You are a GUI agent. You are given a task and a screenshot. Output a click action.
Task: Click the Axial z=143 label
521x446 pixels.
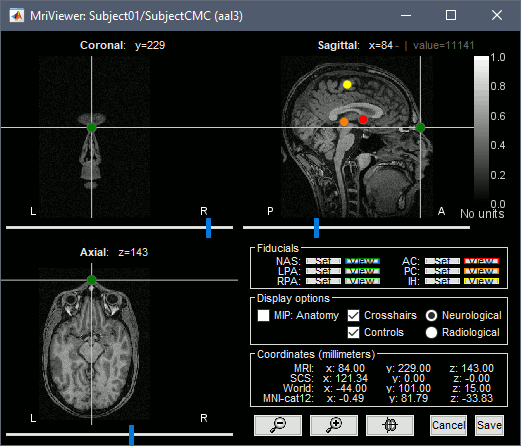pos(114,252)
